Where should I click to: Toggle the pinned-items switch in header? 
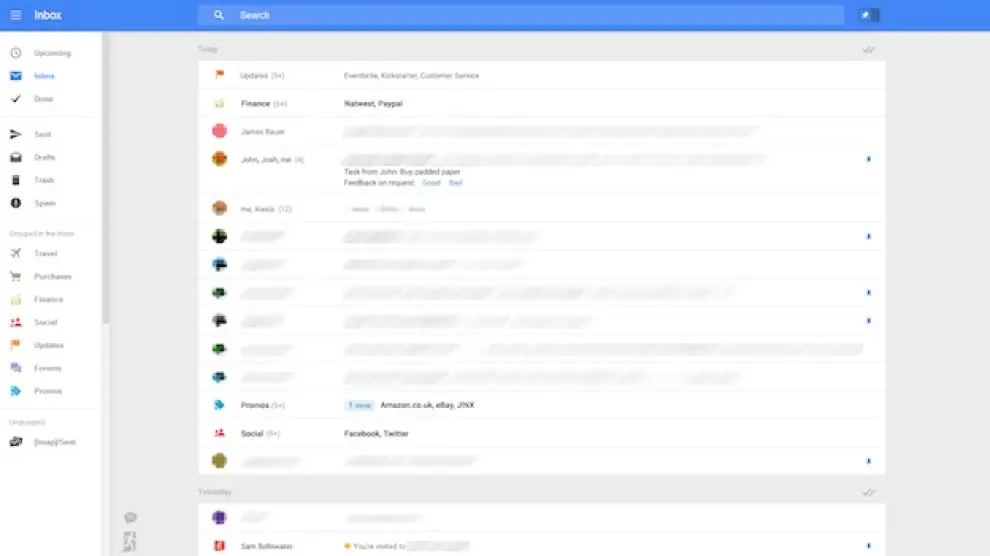coord(868,15)
